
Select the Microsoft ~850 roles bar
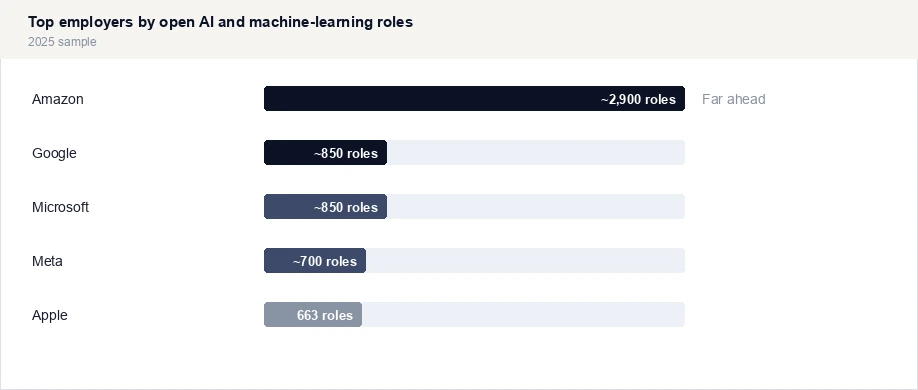(x=326, y=207)
